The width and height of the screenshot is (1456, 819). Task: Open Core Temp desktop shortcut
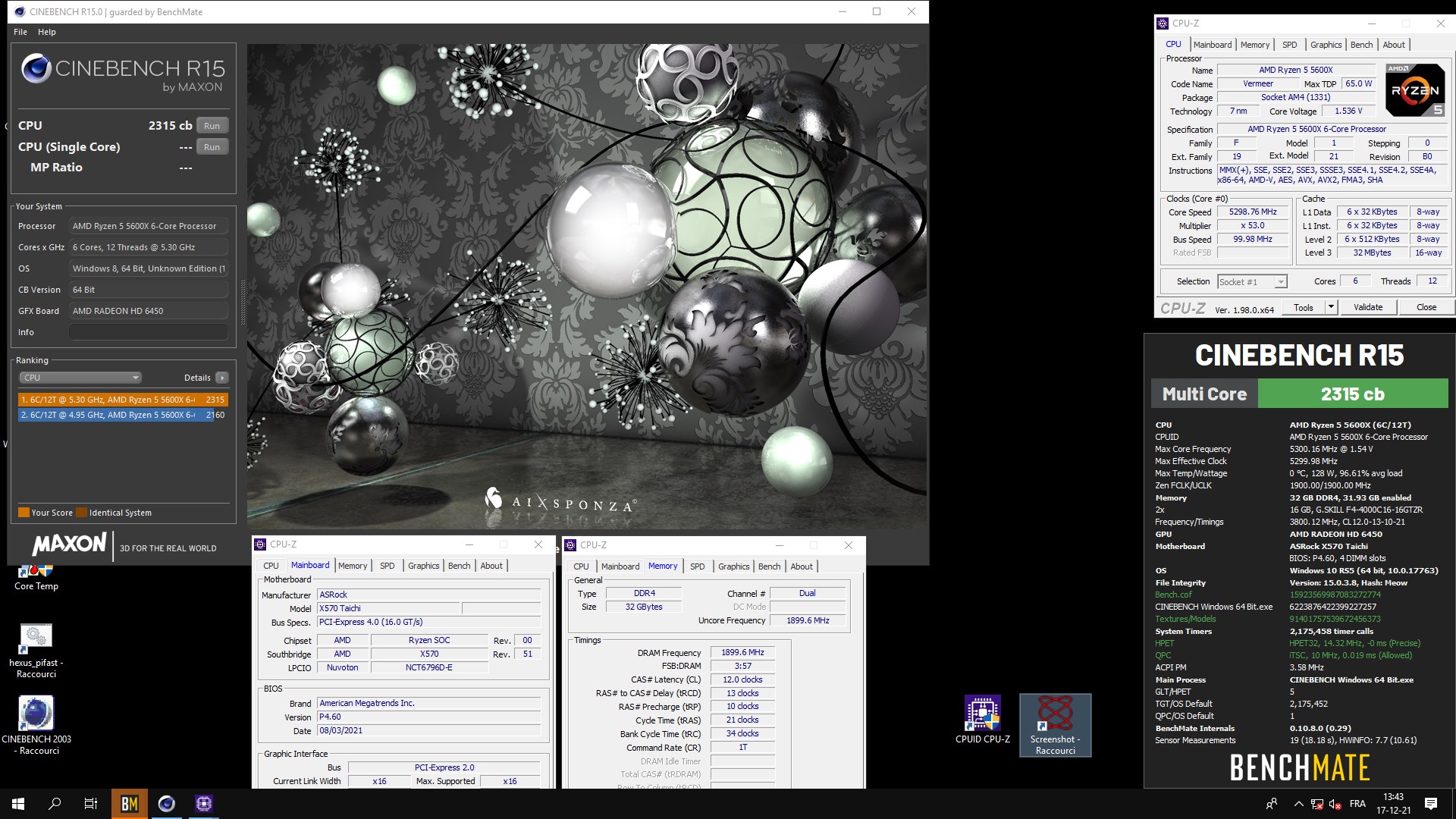point(36,579)
